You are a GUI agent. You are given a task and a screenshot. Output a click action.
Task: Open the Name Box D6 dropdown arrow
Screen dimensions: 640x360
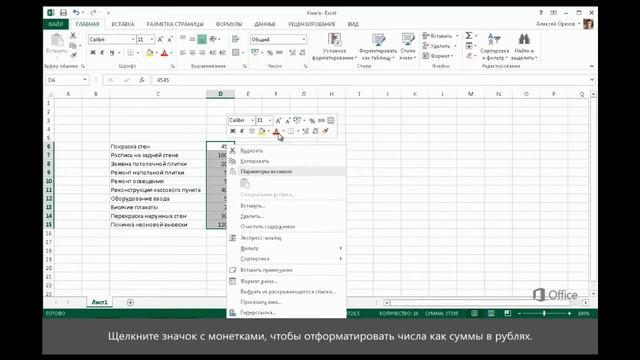click(84, 80)
